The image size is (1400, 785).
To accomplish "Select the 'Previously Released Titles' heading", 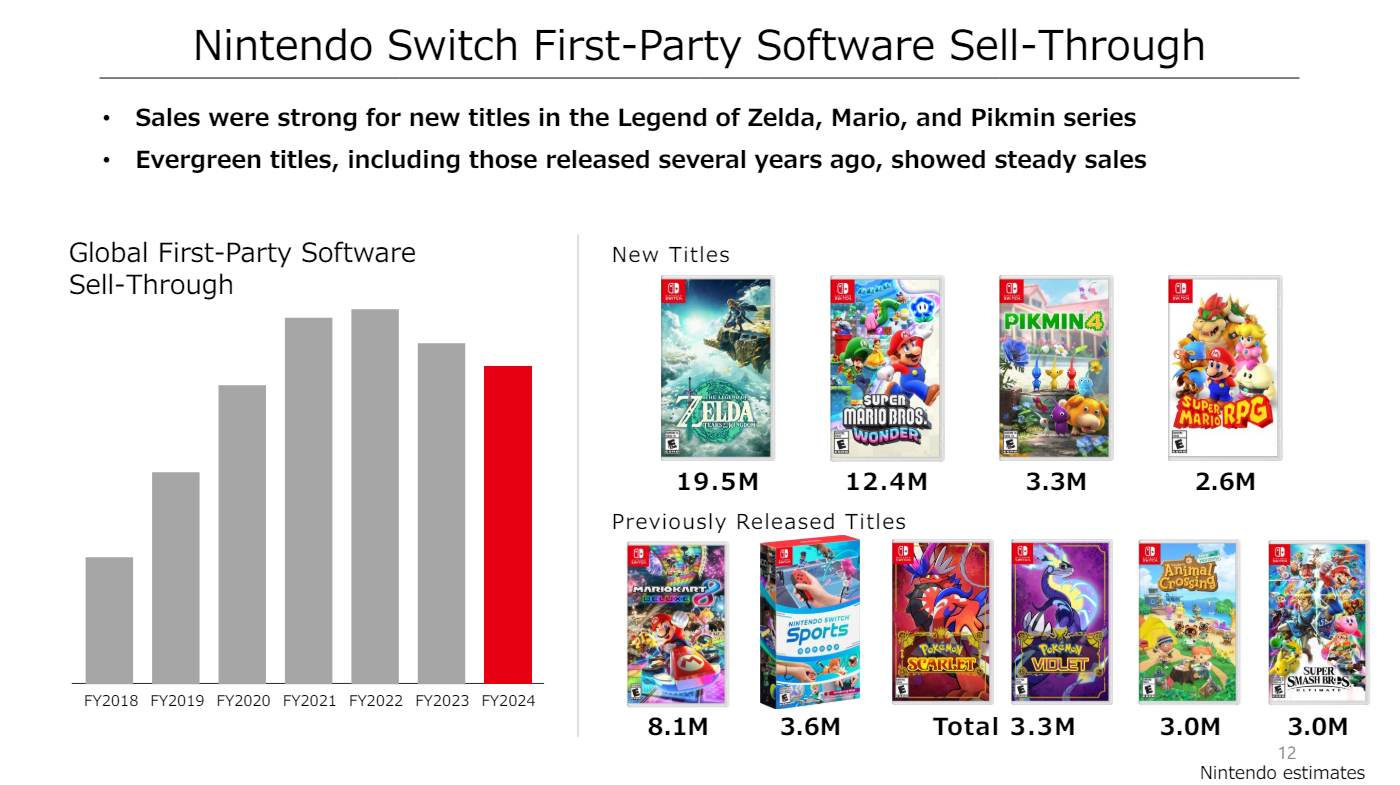I will click(759, 522).
